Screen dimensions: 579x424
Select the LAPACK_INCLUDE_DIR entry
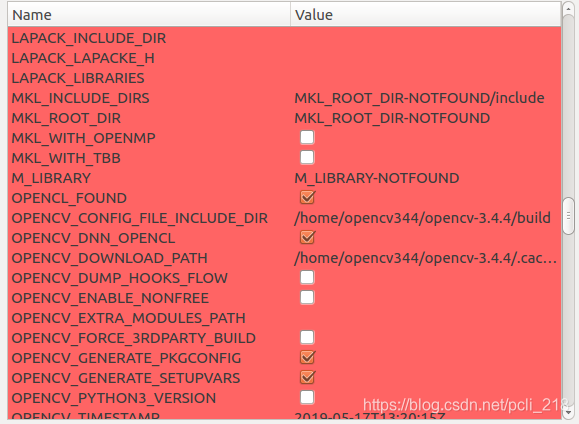(89, 38)
